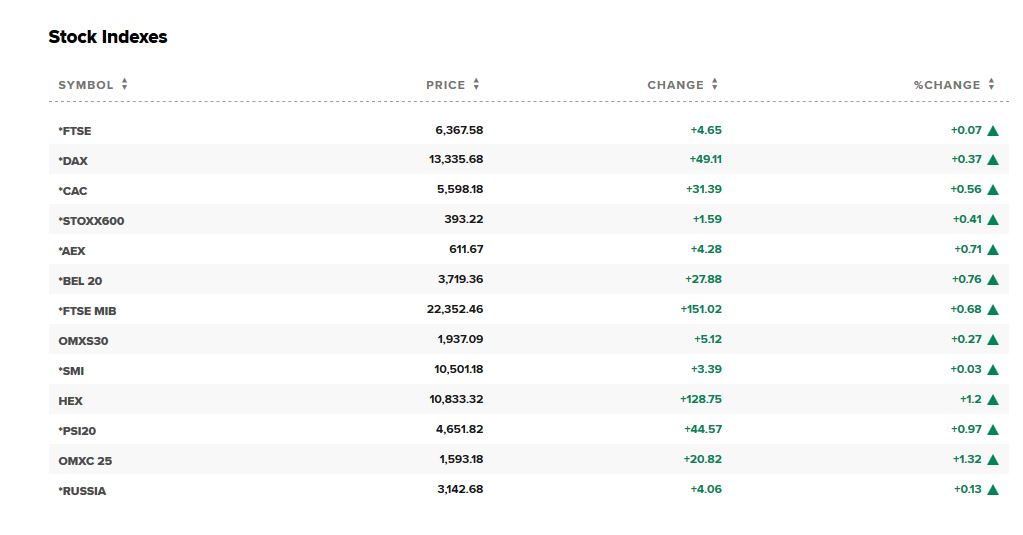Screen dimensions: 1023x535
Task: Sort table by the SYMBOL column arrows
Action: [124, 84]
